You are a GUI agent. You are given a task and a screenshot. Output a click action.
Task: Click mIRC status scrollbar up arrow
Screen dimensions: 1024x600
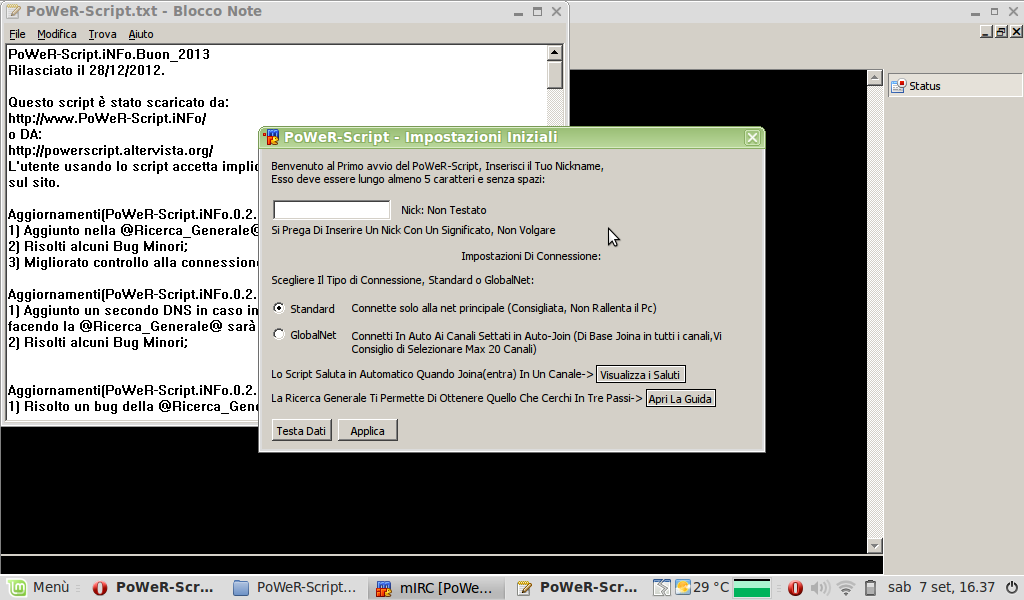tap(875, 78)
